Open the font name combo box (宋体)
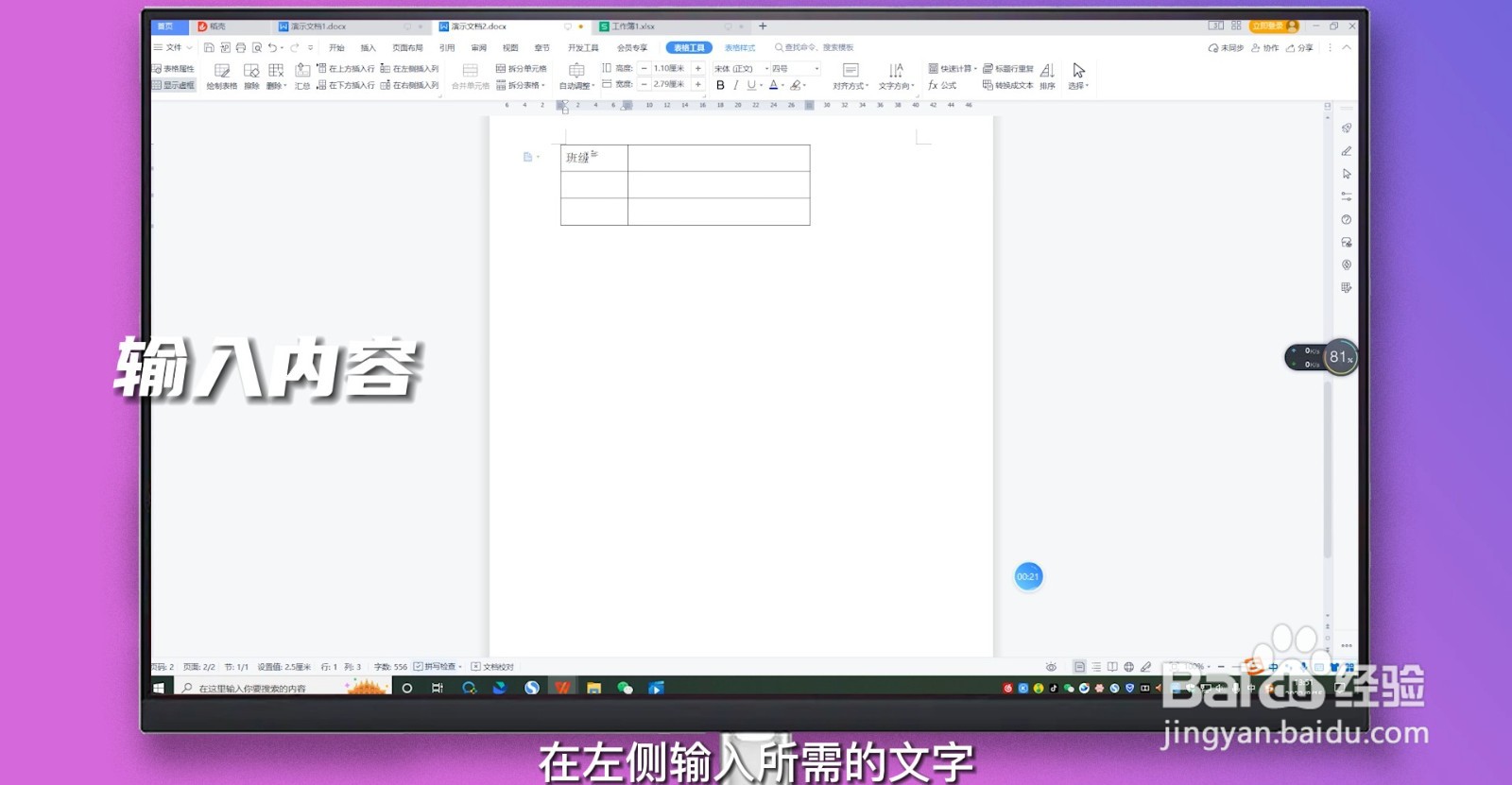The image size is (1512, 785). coord(741,69)
